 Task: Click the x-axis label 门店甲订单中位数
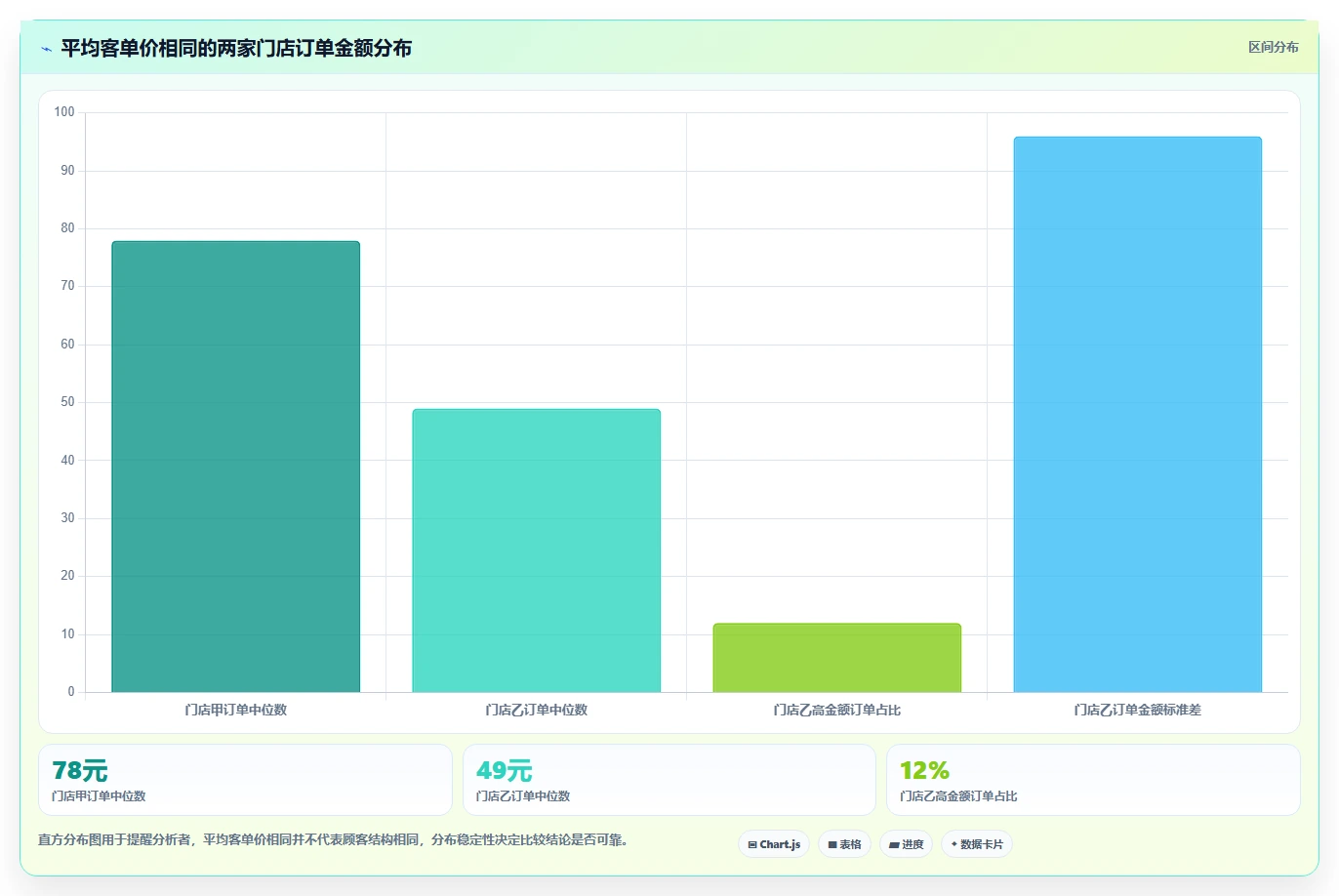(235, 710)
